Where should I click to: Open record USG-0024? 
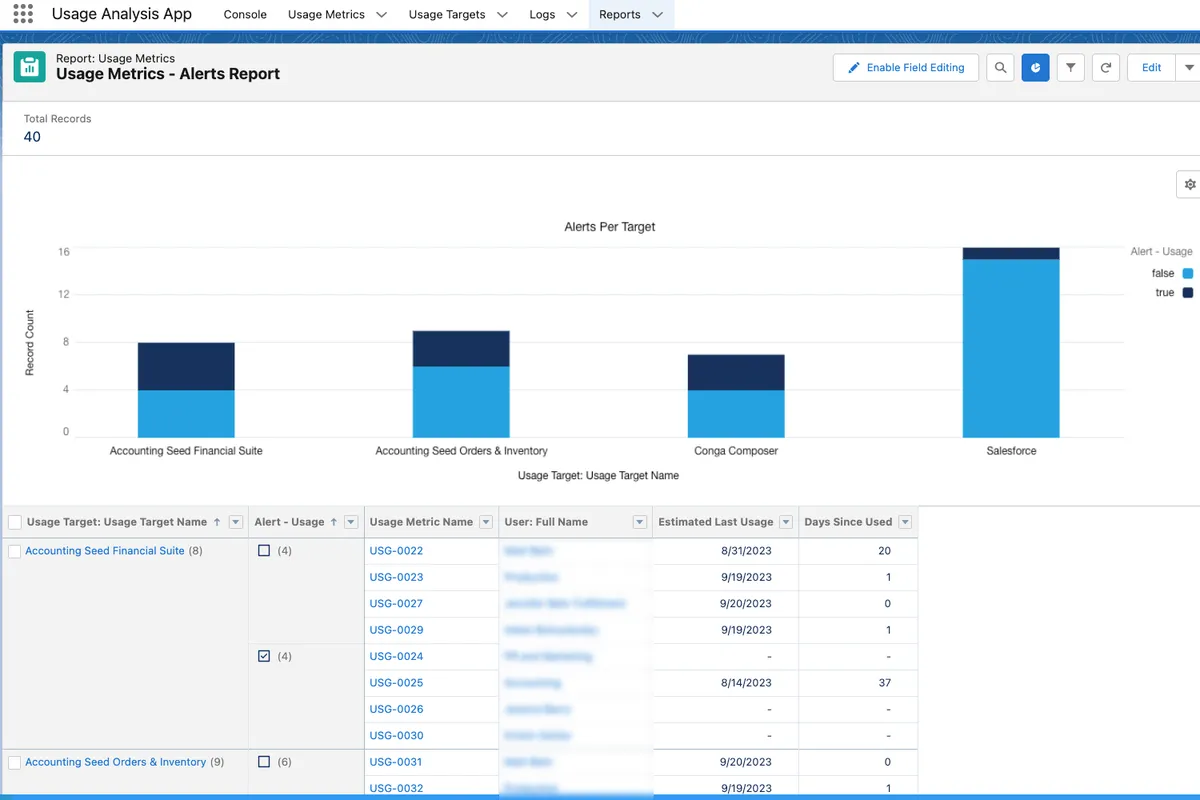point(396,656)
